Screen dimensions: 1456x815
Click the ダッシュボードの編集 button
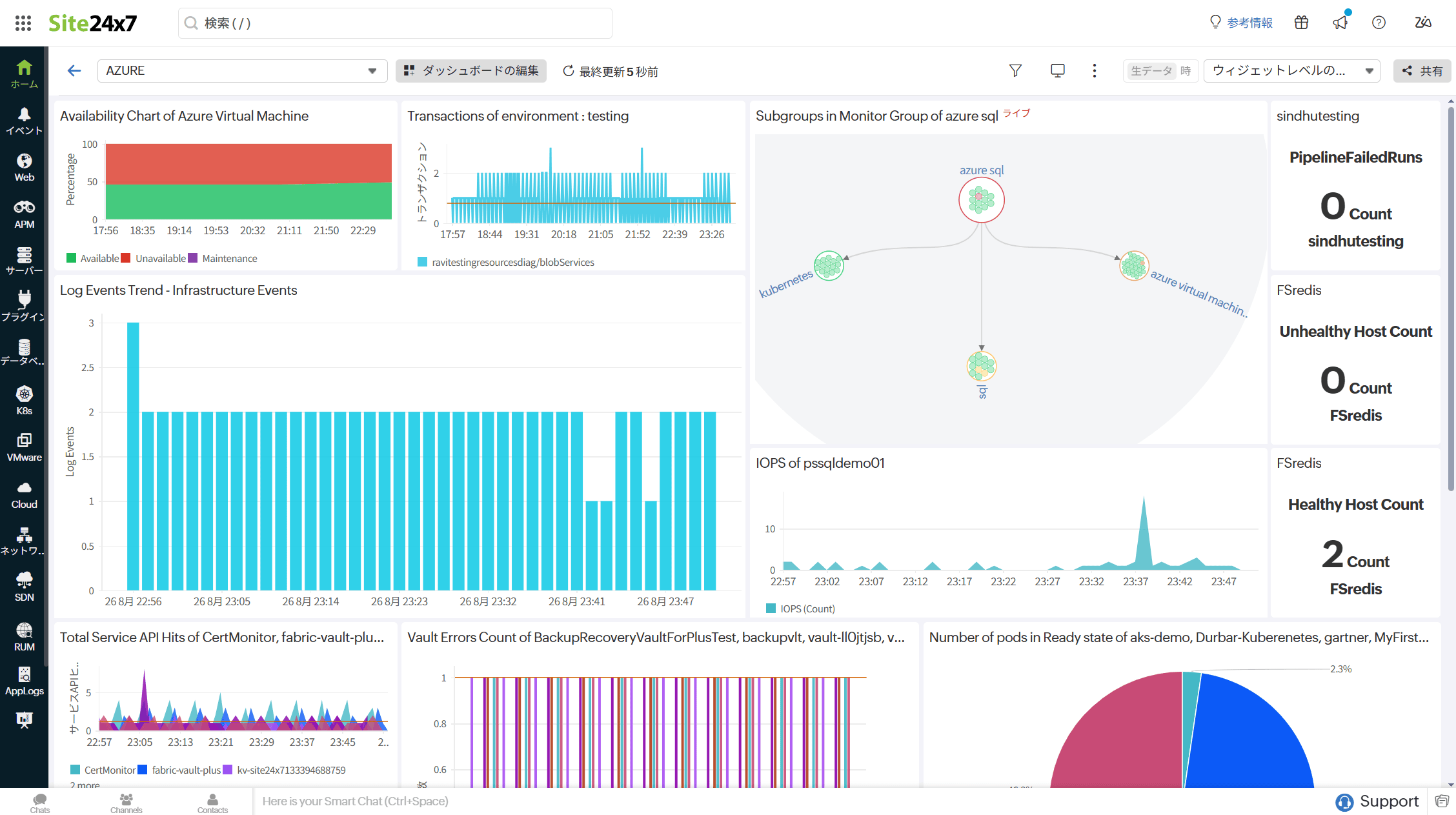click(x=471, y=71)
